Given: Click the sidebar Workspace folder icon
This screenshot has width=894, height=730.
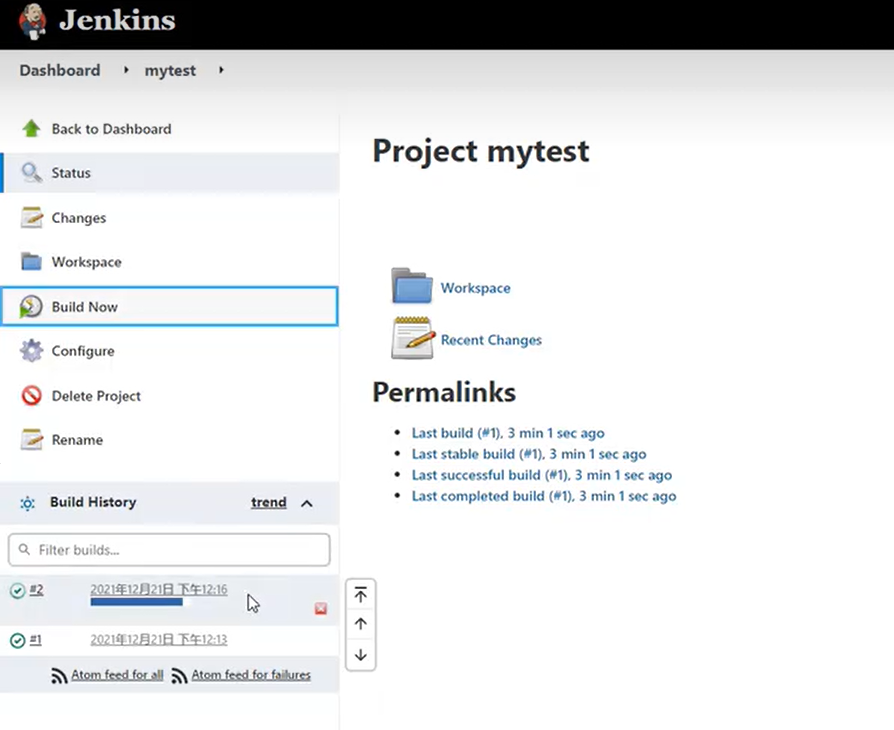Looking at the screenshot, I should 31,261.
